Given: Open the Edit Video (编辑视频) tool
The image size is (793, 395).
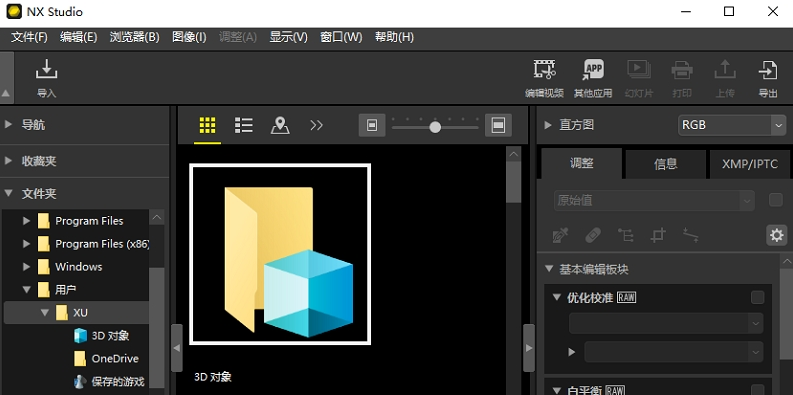Looking at the screenshot, I should point(544,78).
